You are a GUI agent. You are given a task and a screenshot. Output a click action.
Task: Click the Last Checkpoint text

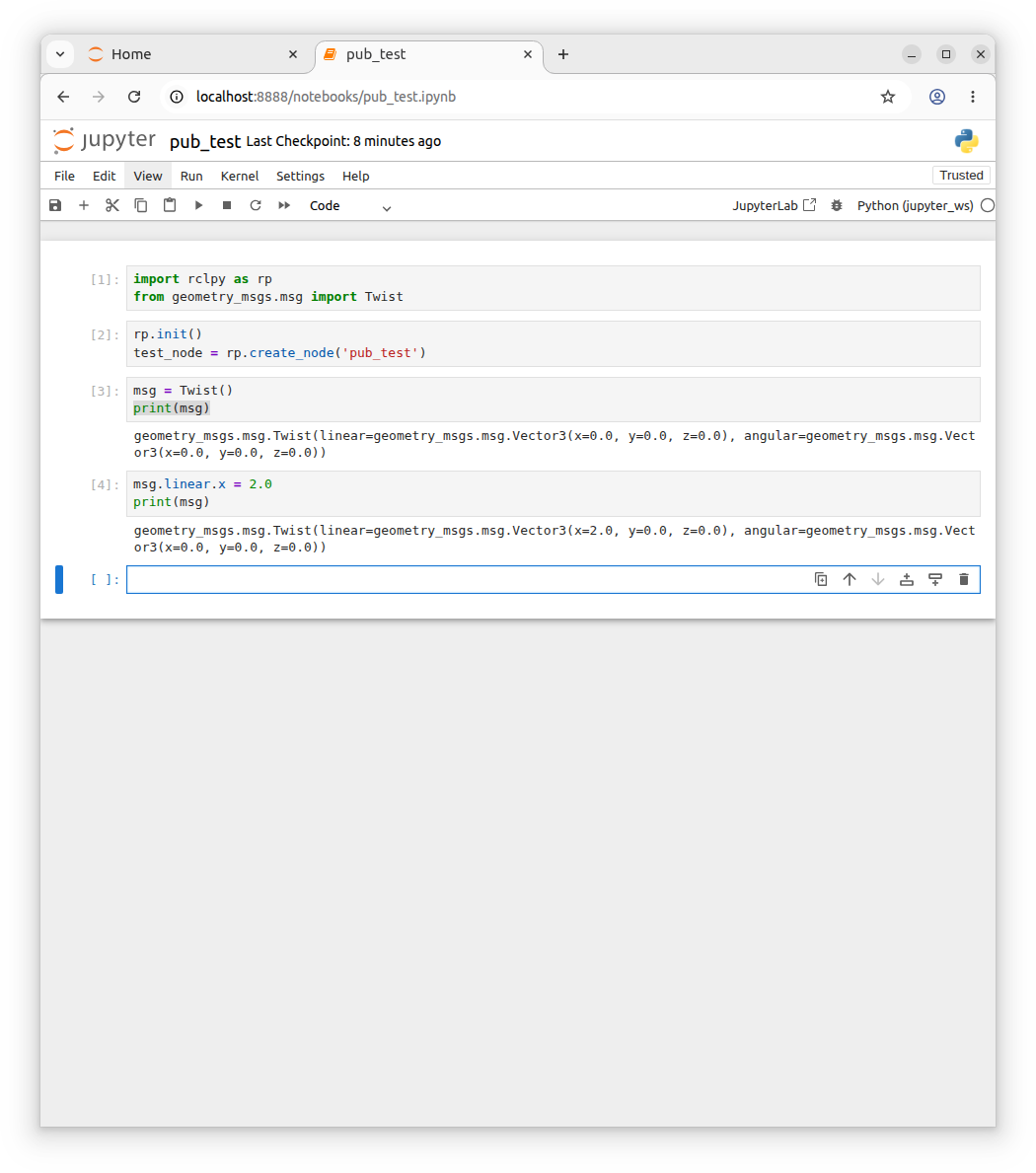point(343,141)
